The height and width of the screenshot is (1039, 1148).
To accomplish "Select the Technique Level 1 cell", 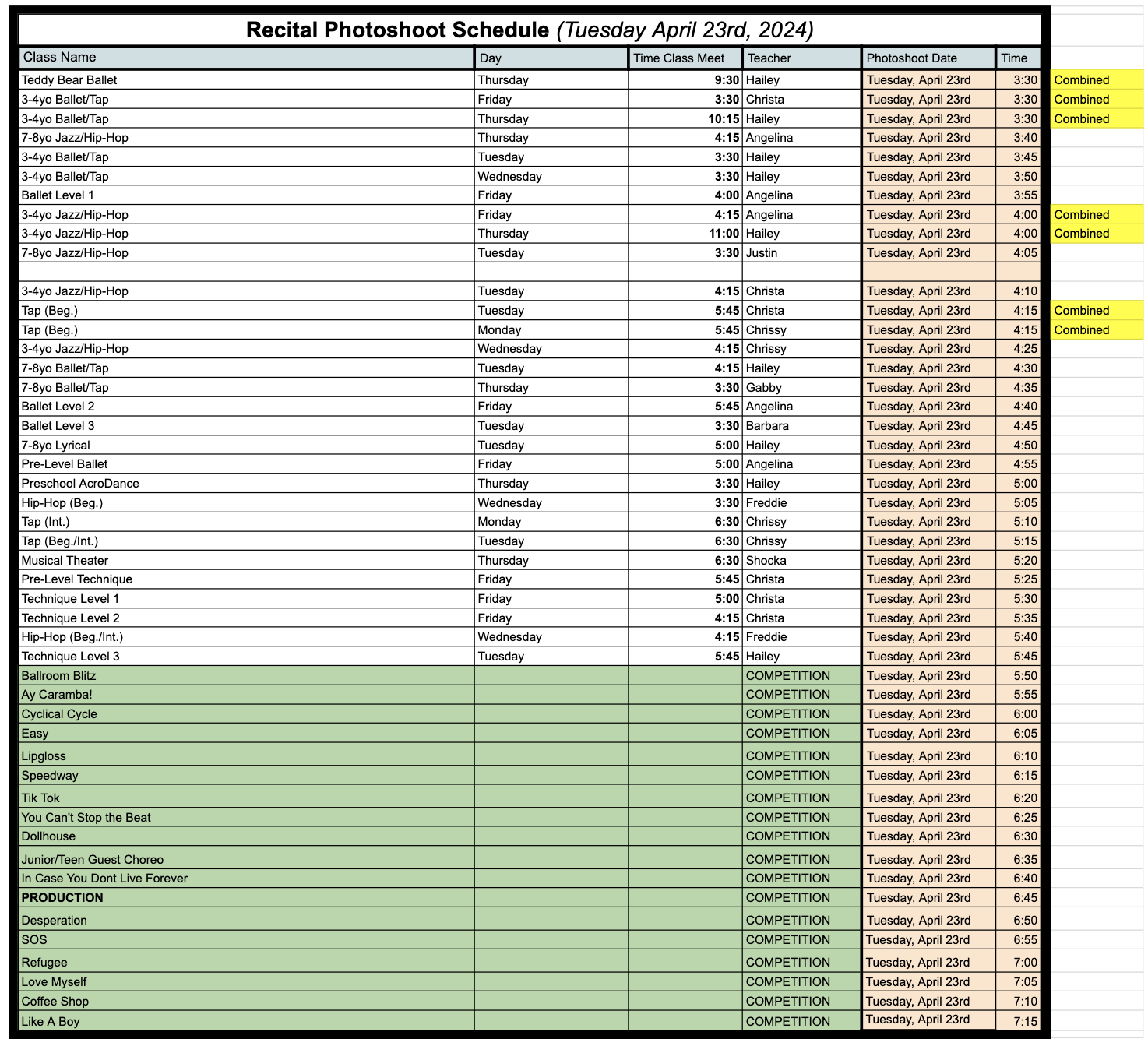I will [247, 599].
